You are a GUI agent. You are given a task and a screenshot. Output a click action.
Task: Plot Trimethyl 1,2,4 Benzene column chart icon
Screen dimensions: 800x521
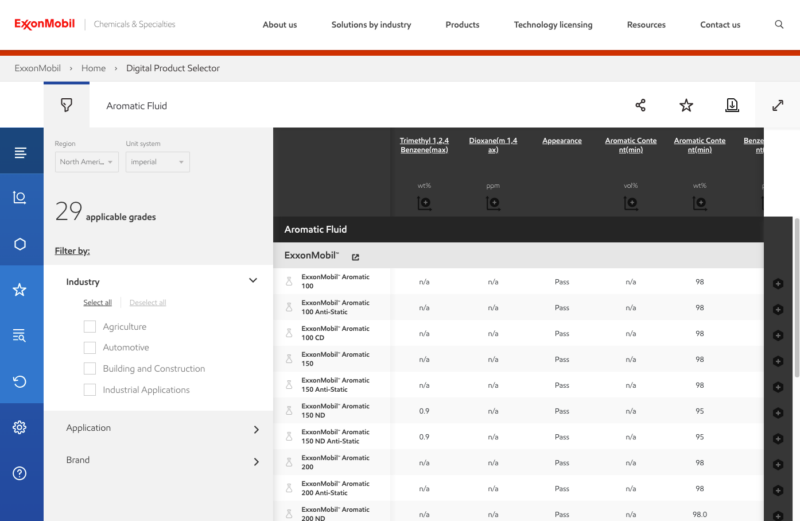(x=424, y=203)
